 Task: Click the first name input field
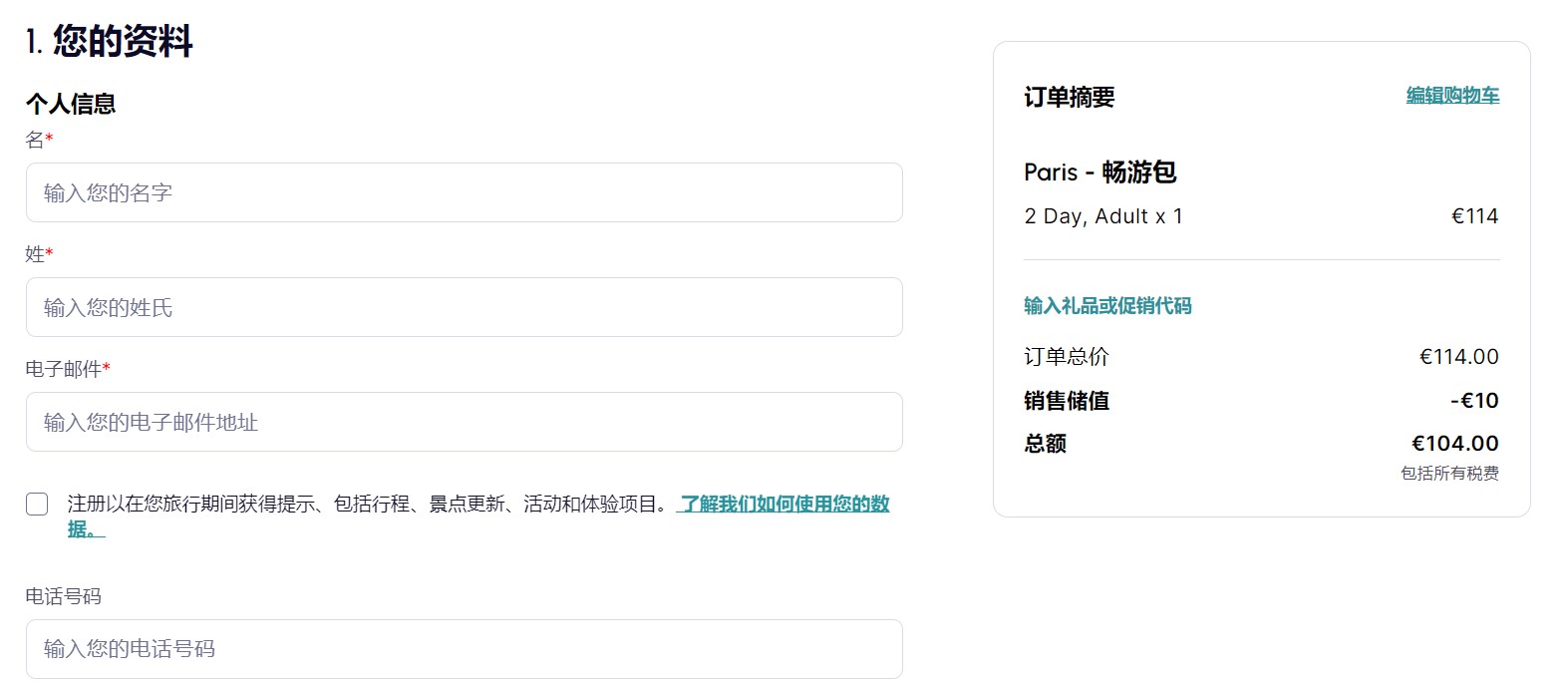click(464, 192)
